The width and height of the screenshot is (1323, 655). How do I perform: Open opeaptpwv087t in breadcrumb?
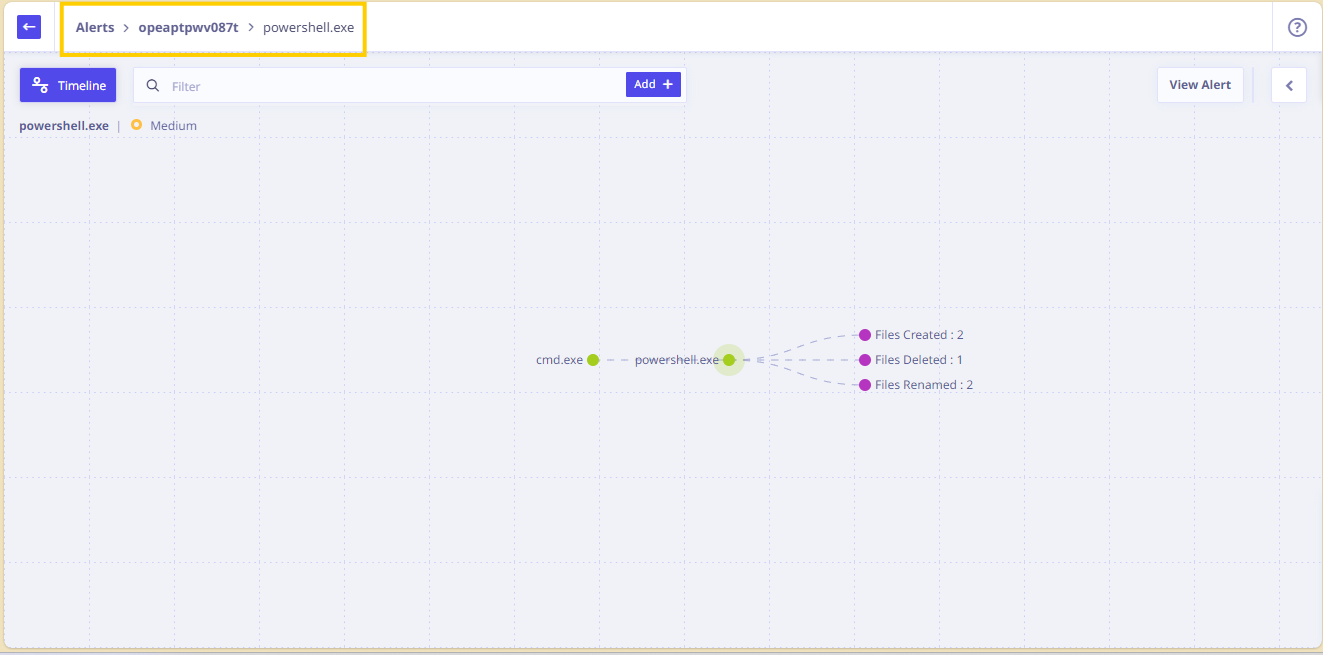point(188,28)
